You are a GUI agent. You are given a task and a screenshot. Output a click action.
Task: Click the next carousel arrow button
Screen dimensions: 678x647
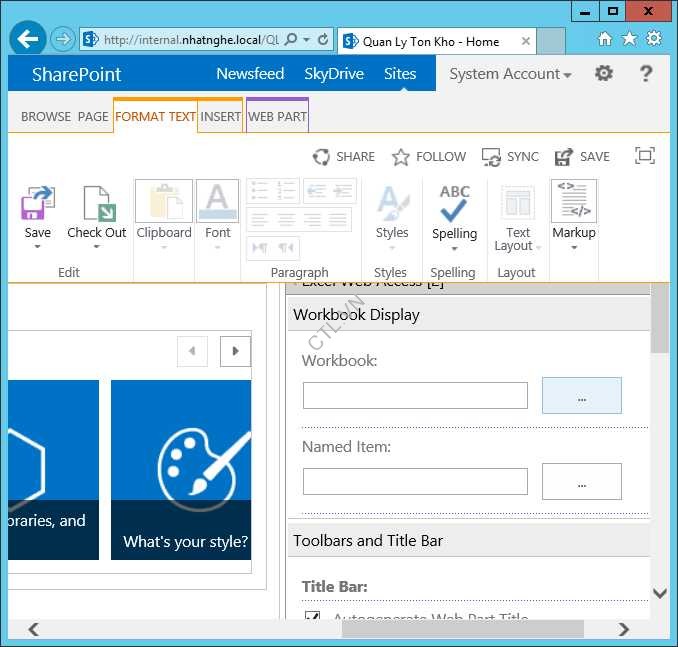(235, 351)
